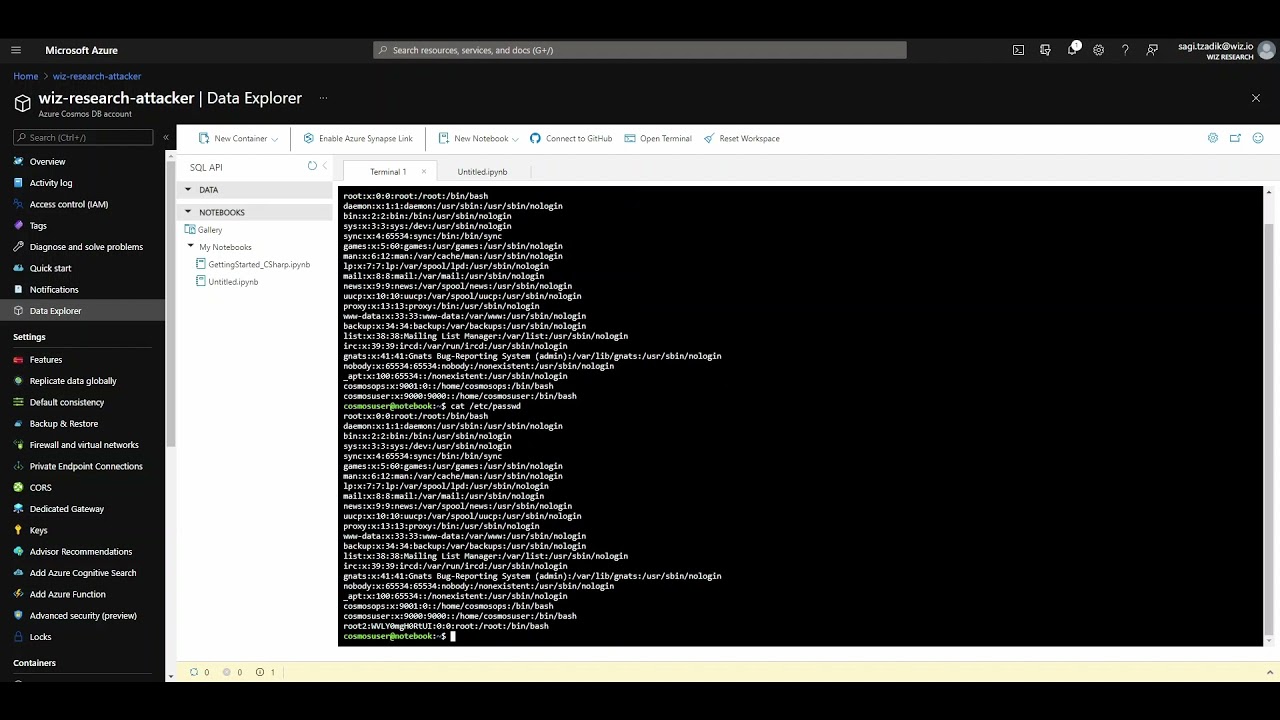This screenshot has width=1280, height=720.
Task: Open the directories and subscriptions filter icon
Action: pyautogui.click(x=1045, y=50)
